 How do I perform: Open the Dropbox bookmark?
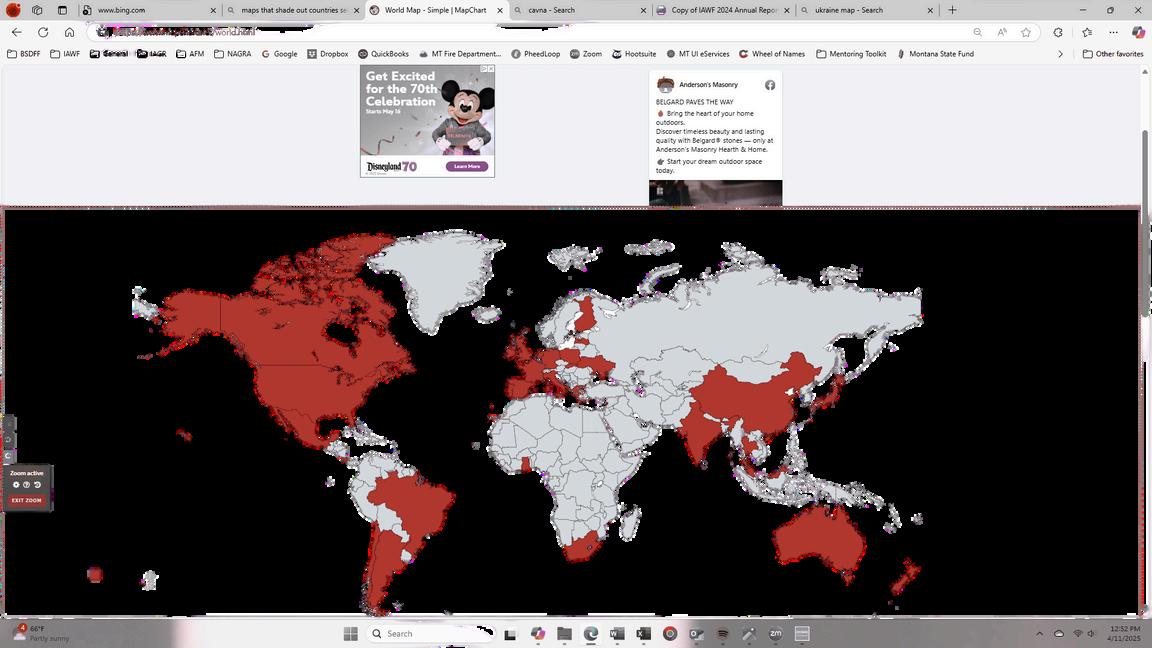pyautogui.click(x=328, y=54)
